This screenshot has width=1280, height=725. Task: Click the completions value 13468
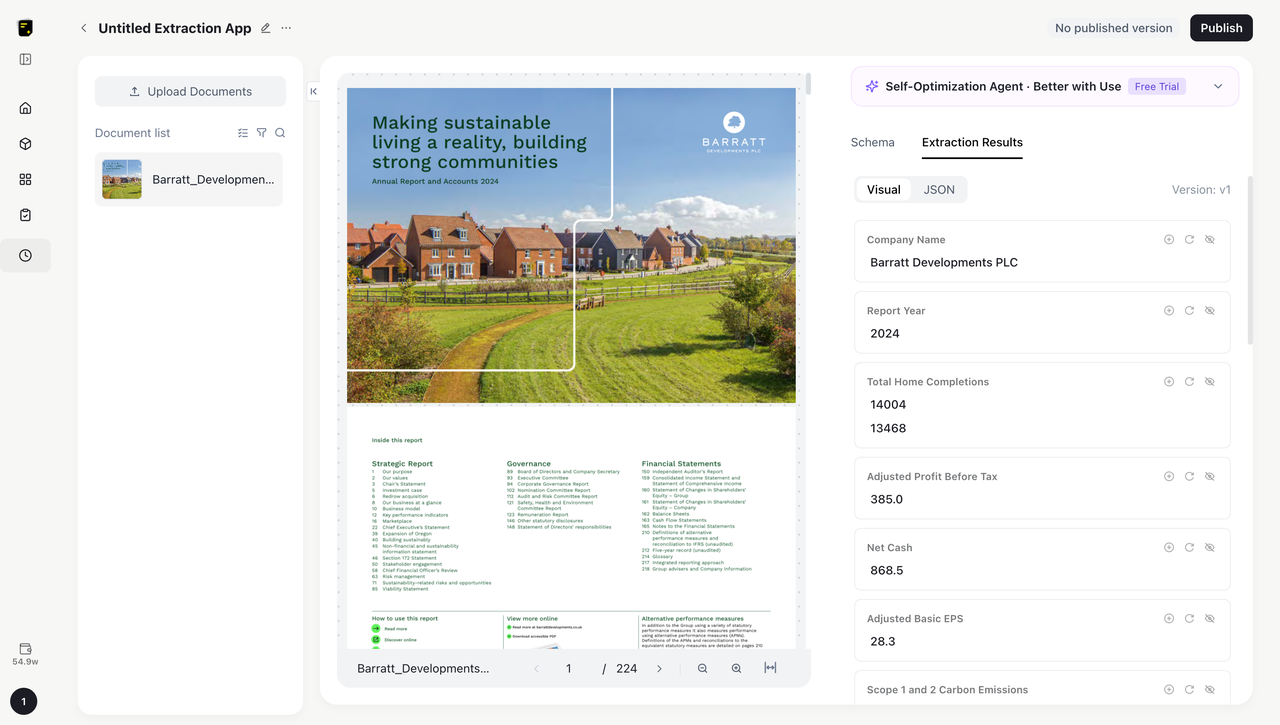(x=888, y=428)
